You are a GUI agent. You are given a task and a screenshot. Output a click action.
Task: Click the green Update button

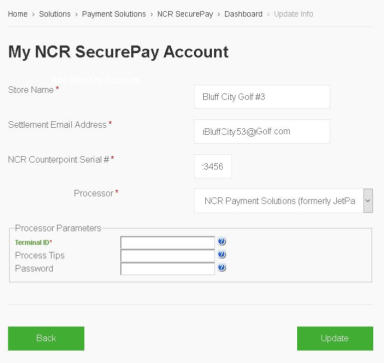pos(335,338)
